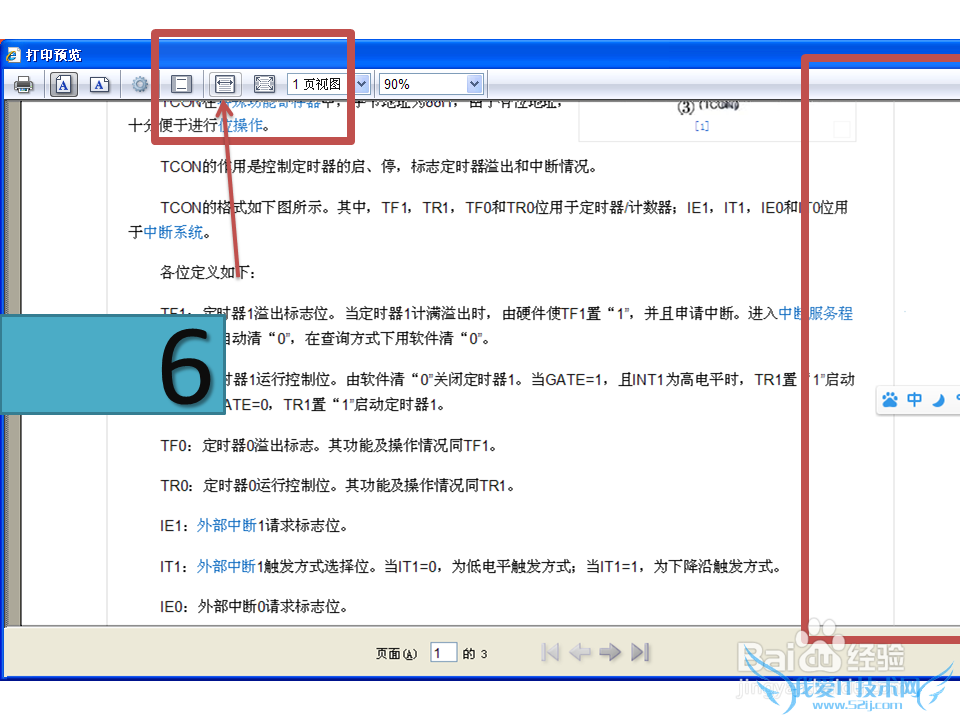Click the moon icon in IME bar
960x720 pixels.
[x=938, y=400]
